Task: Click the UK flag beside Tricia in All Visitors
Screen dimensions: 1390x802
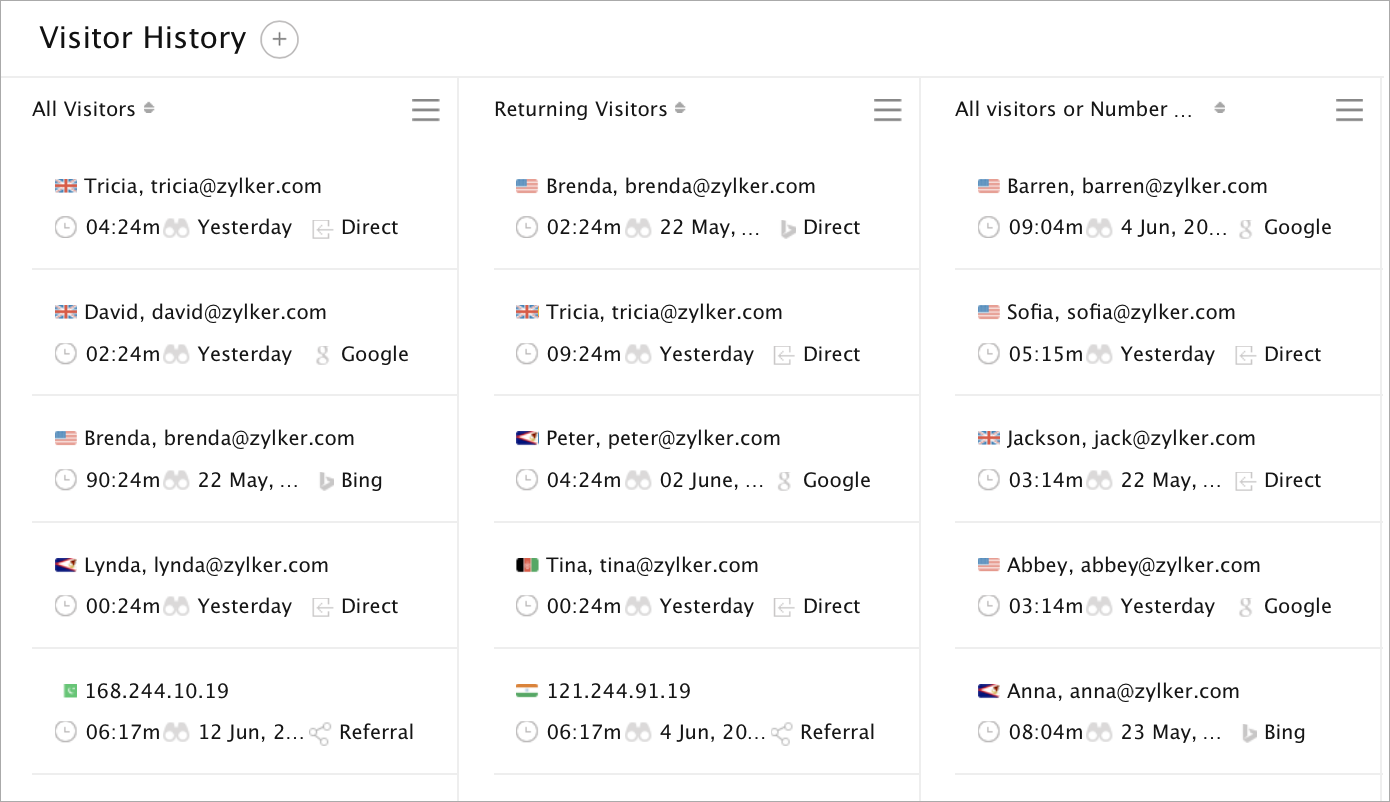Action: point(66,186)
